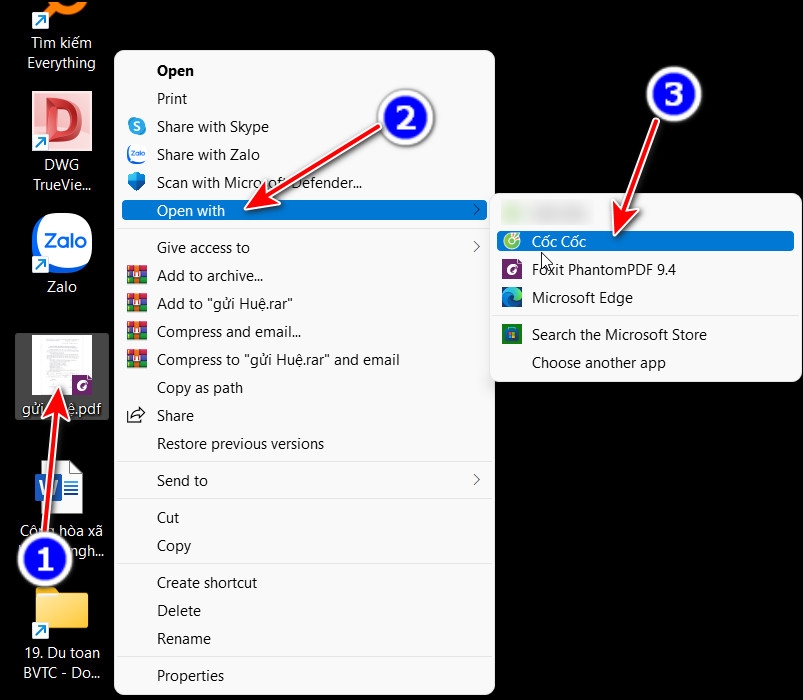Click WinRAR icon next to Add to archive
This screenshot has width=803, height=700.
coord(137,275)
